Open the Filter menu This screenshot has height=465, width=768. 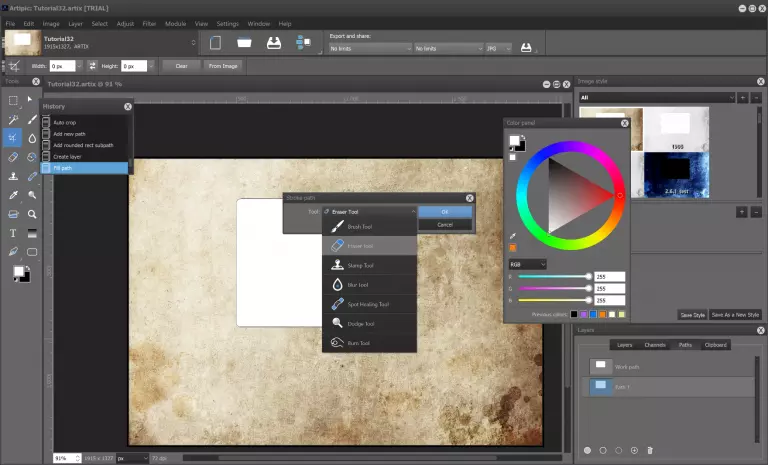(149, 23)
